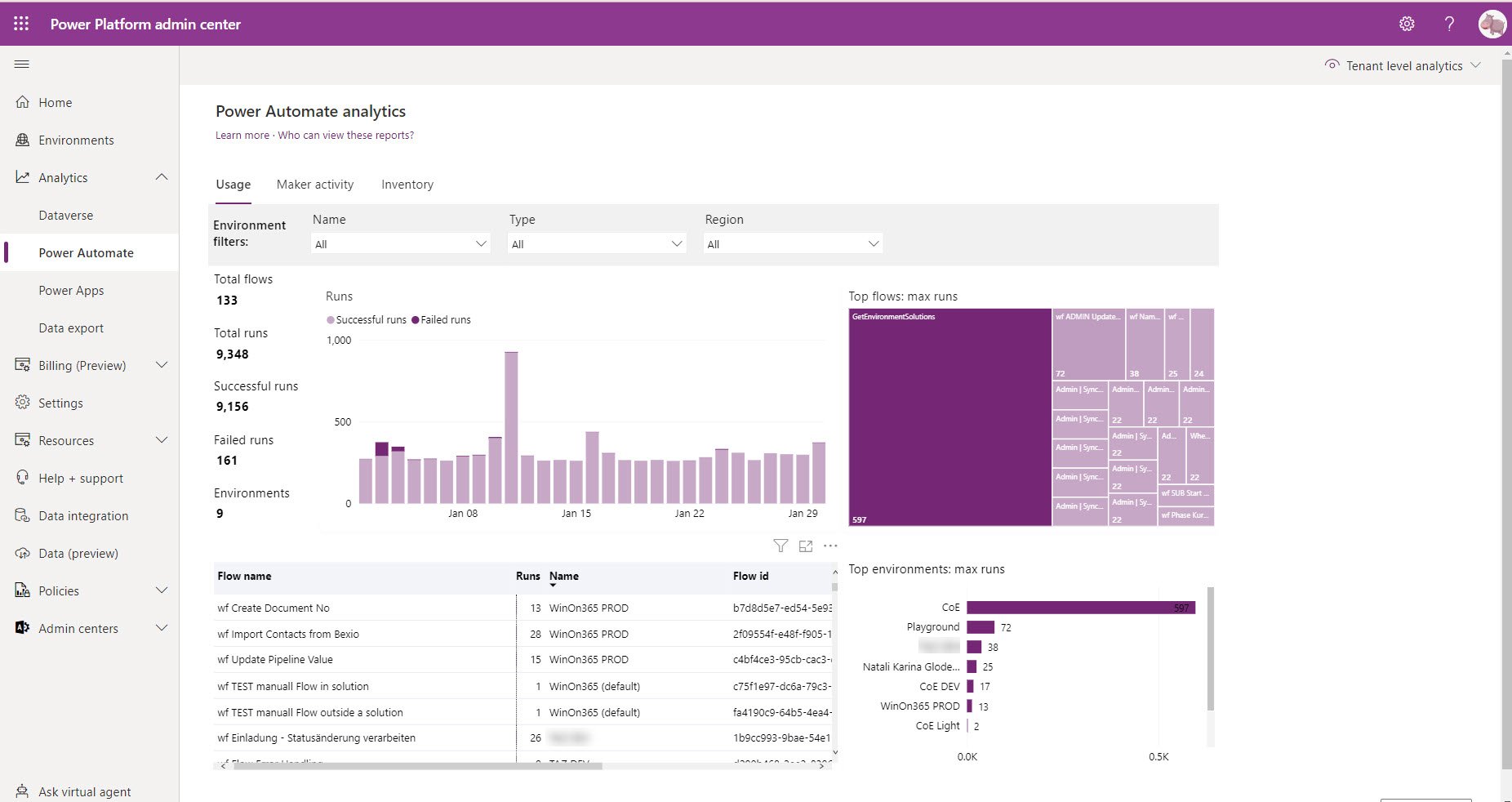
Task: Expand the Admin centers chevron
Action: [x=162, y=628]
